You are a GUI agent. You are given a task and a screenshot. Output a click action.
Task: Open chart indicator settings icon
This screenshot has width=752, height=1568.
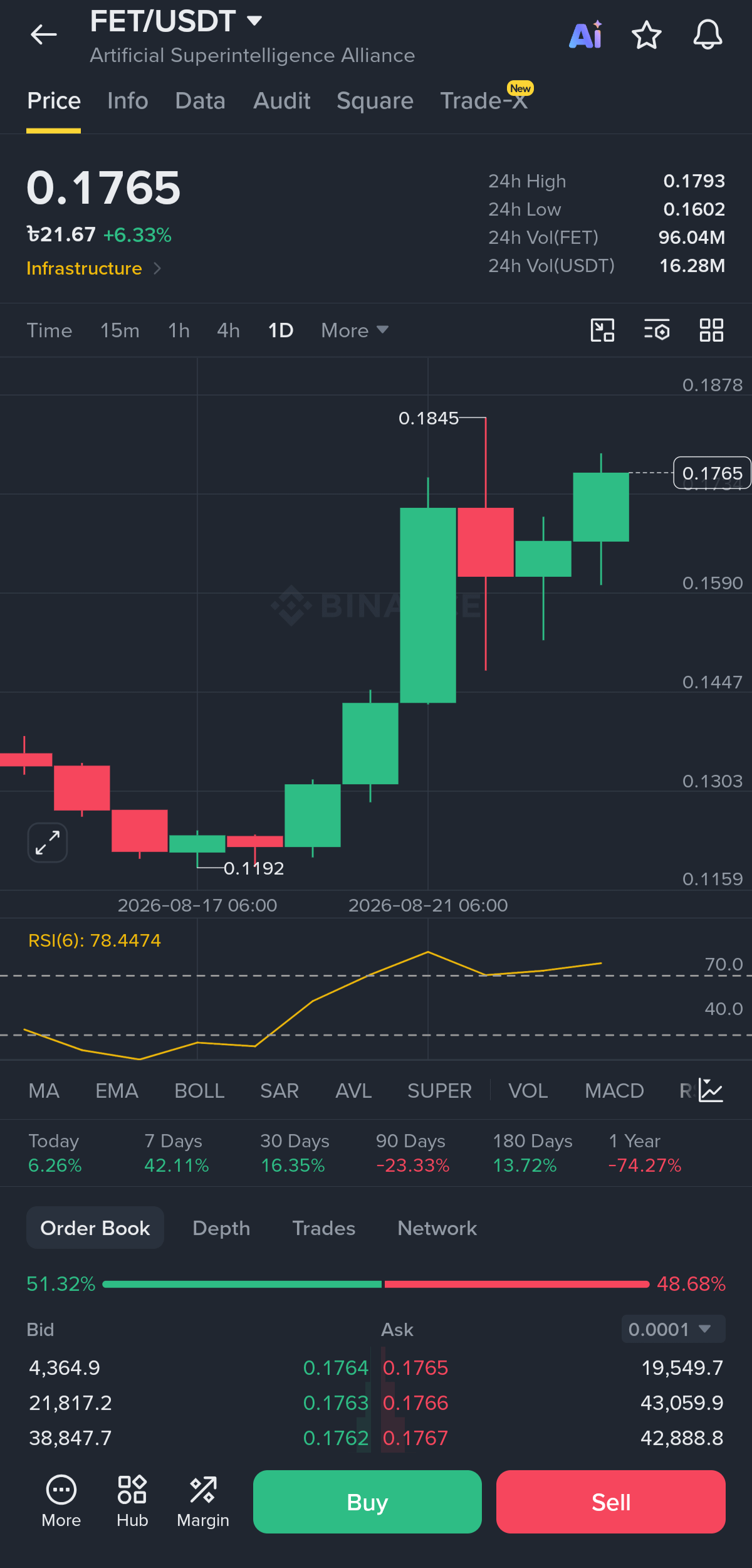657,330
